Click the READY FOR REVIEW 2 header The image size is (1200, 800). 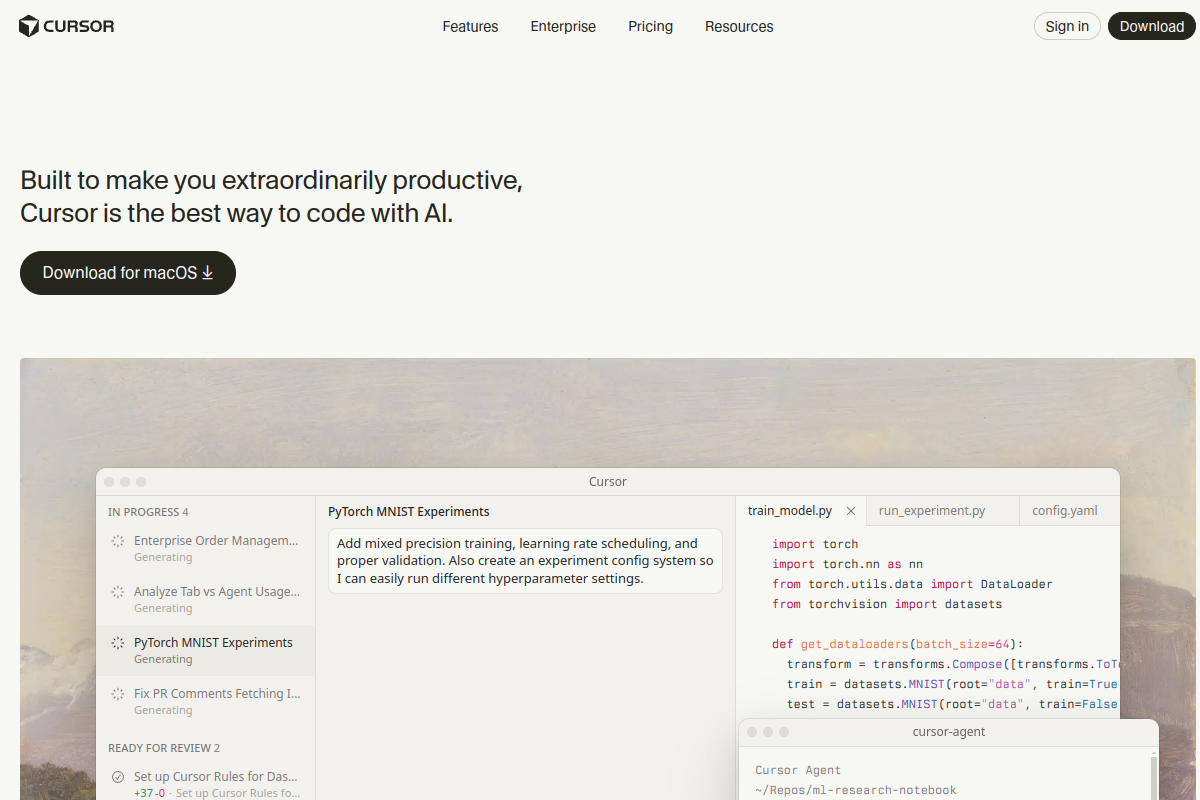click(x=164, y=748)
